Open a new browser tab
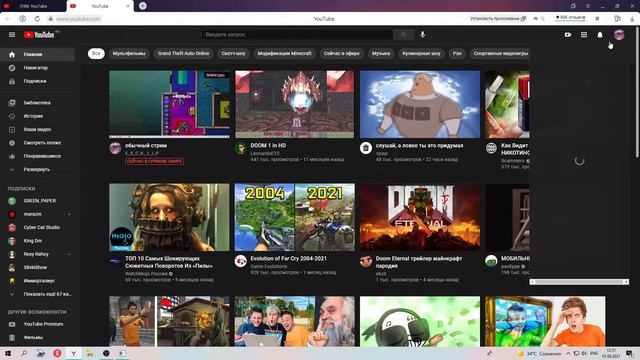This screenshot has height=360, width=640. coord(142,6)
